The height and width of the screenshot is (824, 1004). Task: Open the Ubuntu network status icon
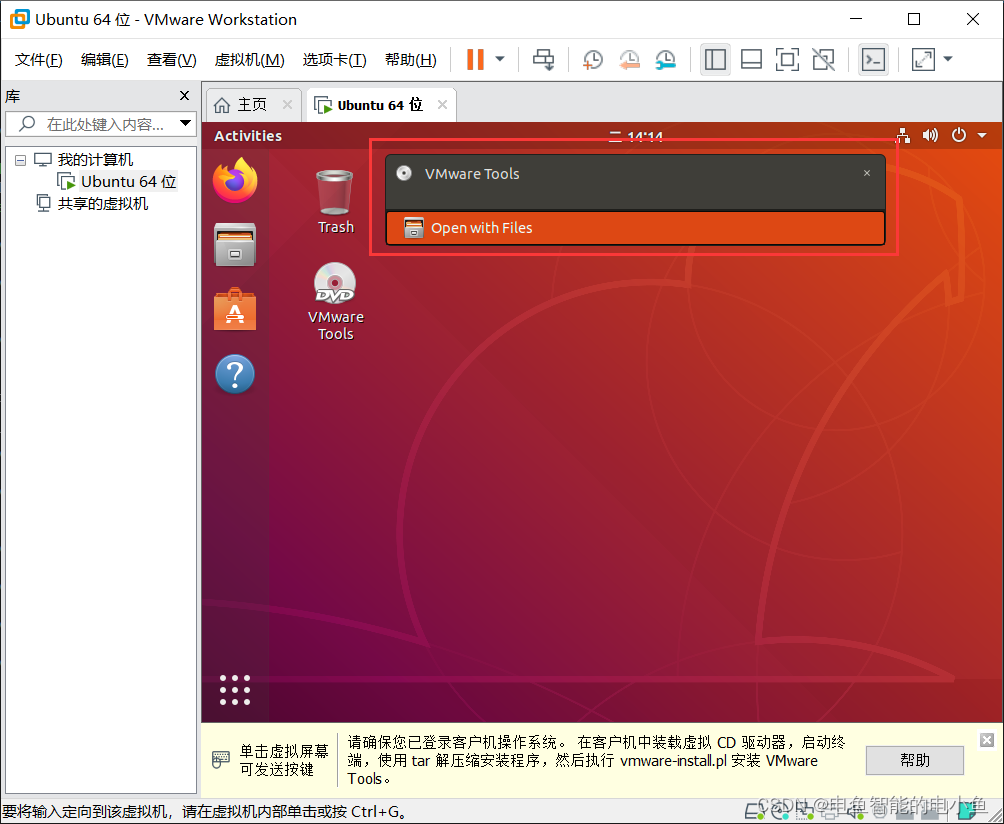coord(903,135)
